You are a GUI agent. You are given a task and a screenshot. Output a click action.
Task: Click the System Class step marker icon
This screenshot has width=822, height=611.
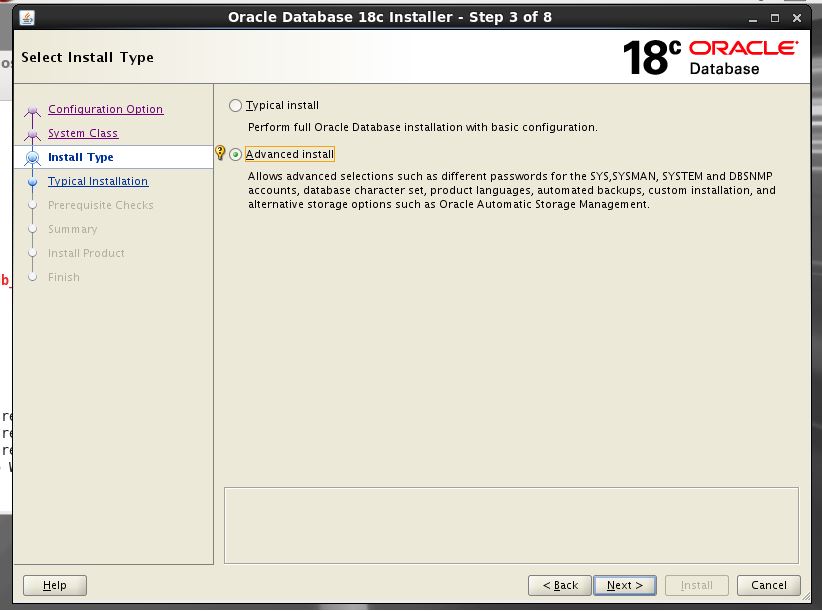pos(33,134)
